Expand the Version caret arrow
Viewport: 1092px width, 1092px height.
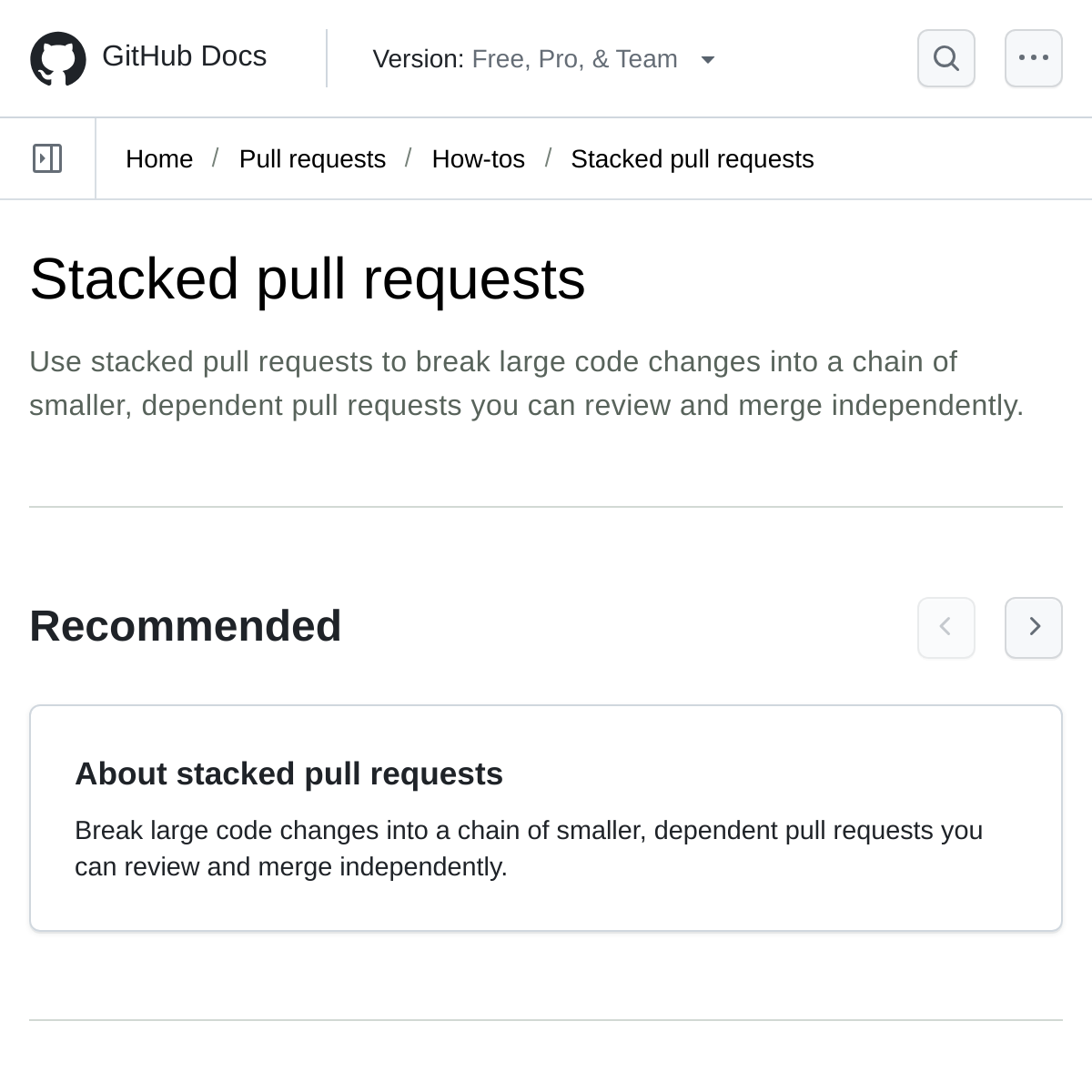708,60
